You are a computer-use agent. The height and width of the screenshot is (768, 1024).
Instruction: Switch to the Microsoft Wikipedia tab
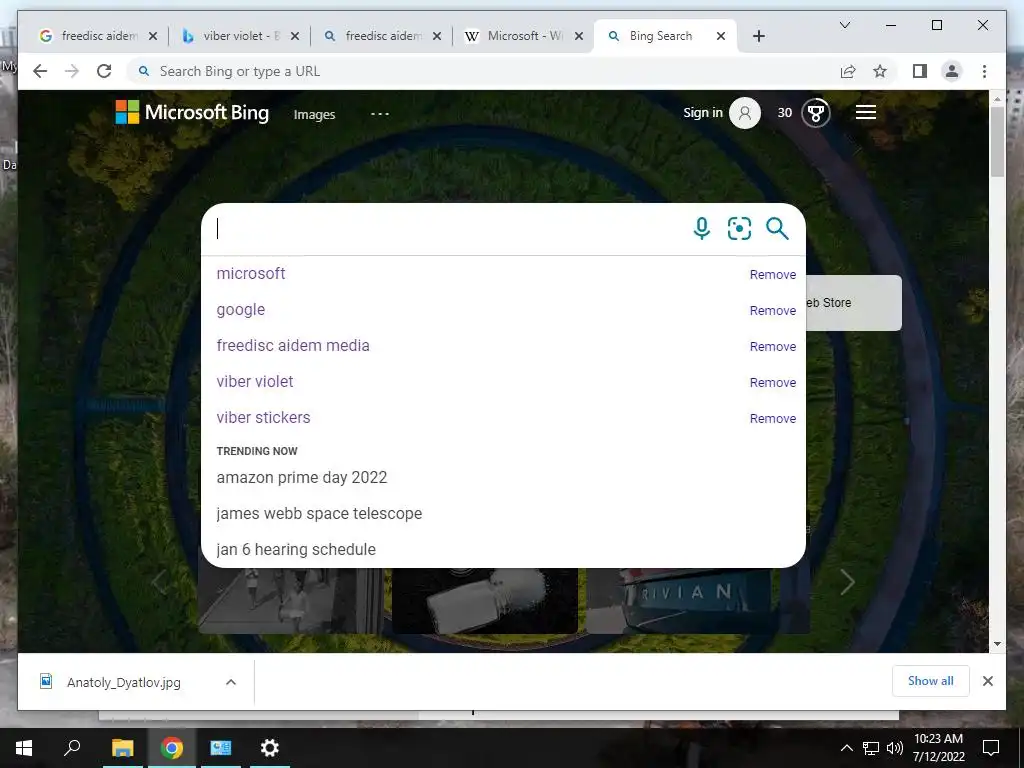pos(524,36)
